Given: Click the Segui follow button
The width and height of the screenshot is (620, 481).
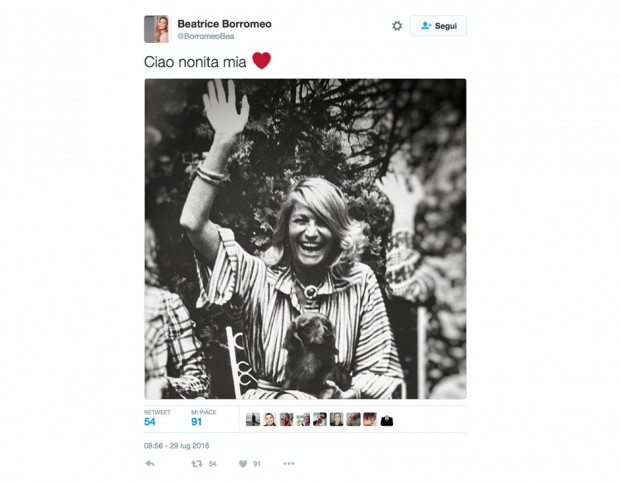Looking at the screenshot, I should click(438, 26).
